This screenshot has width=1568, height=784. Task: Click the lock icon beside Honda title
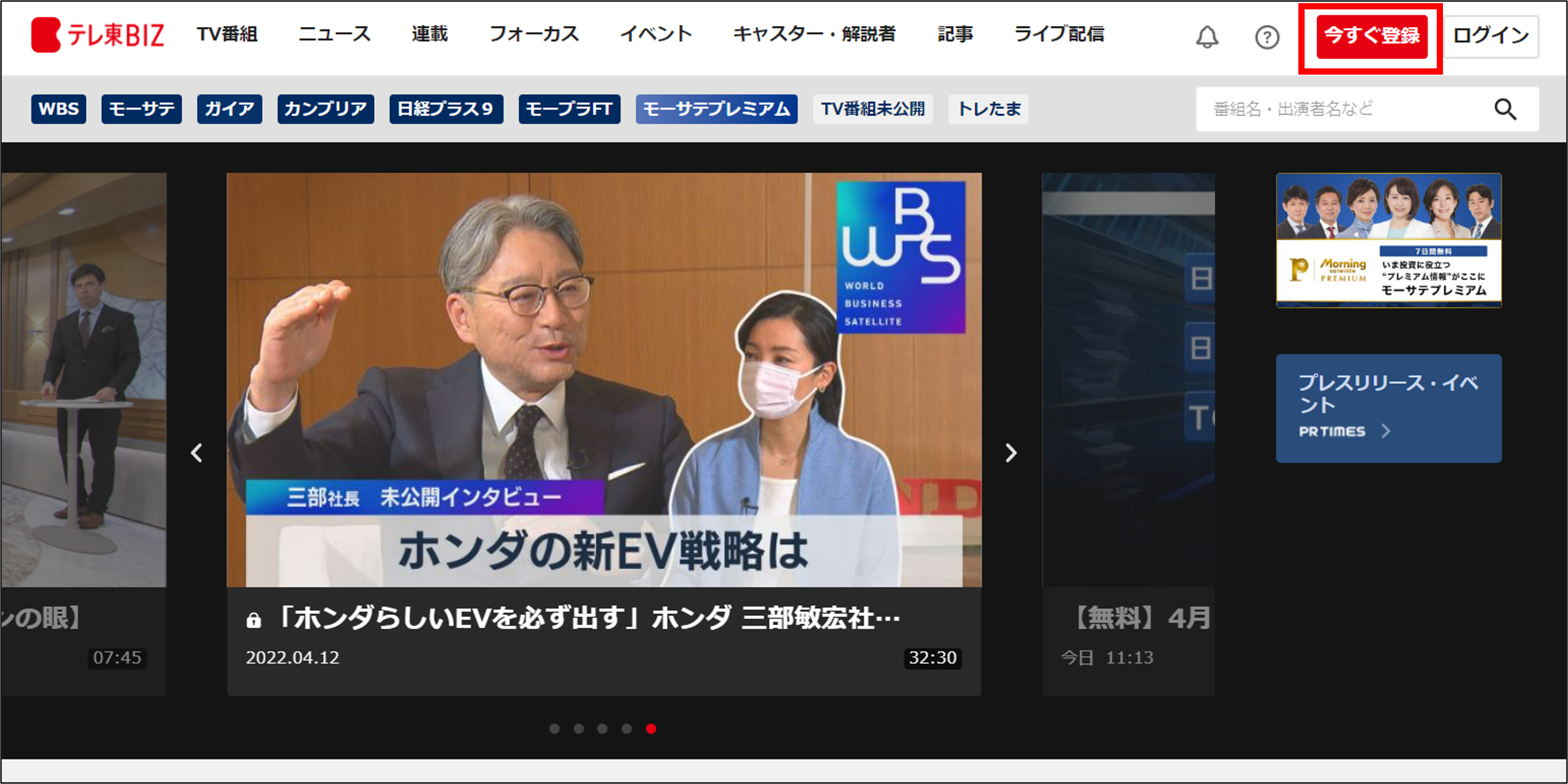tap(254, 620)
